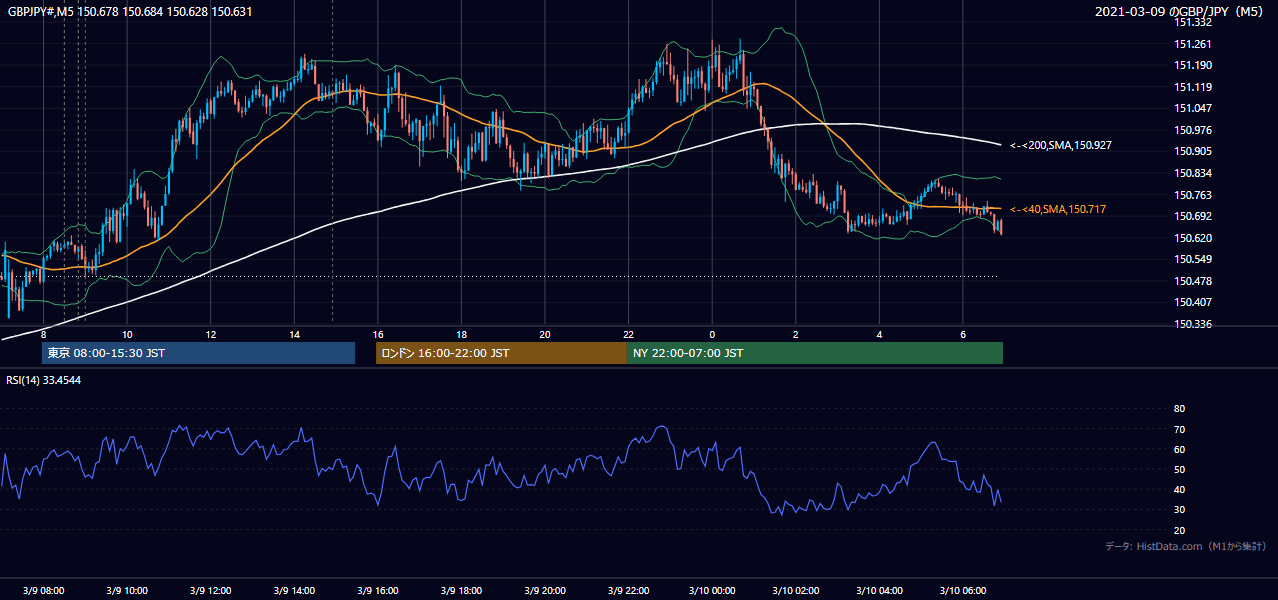Viewport: 1278px width, 600px height.
Task: Click the bottom date label '3/10 06:00'
Action: pyautogui.click(x=962, y=591)
